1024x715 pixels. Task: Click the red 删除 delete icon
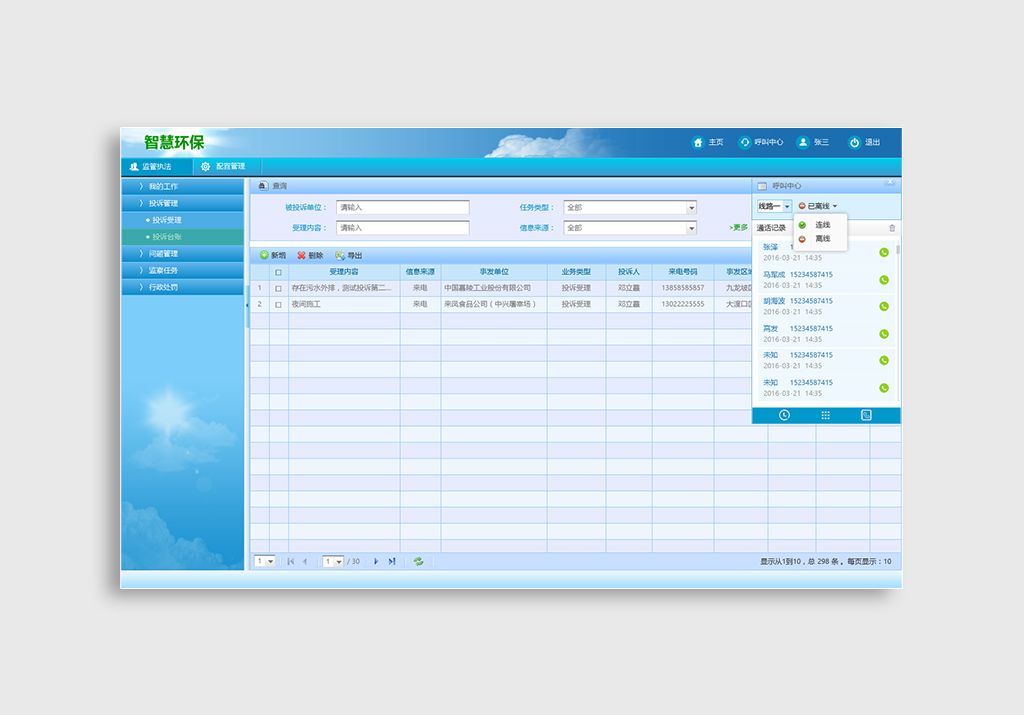[x=301, y=255]
